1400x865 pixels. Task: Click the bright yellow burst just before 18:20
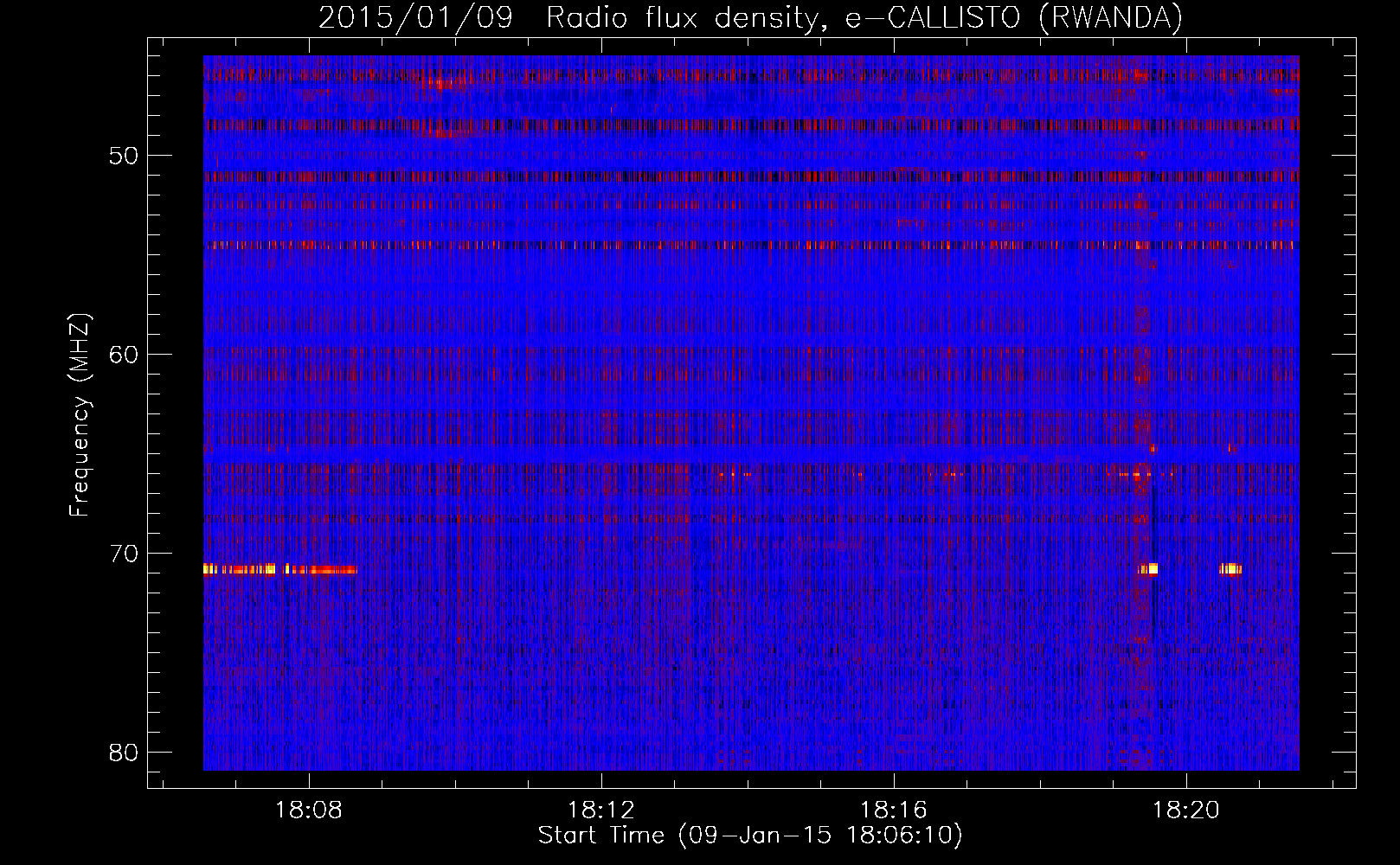pos(1148,569)
